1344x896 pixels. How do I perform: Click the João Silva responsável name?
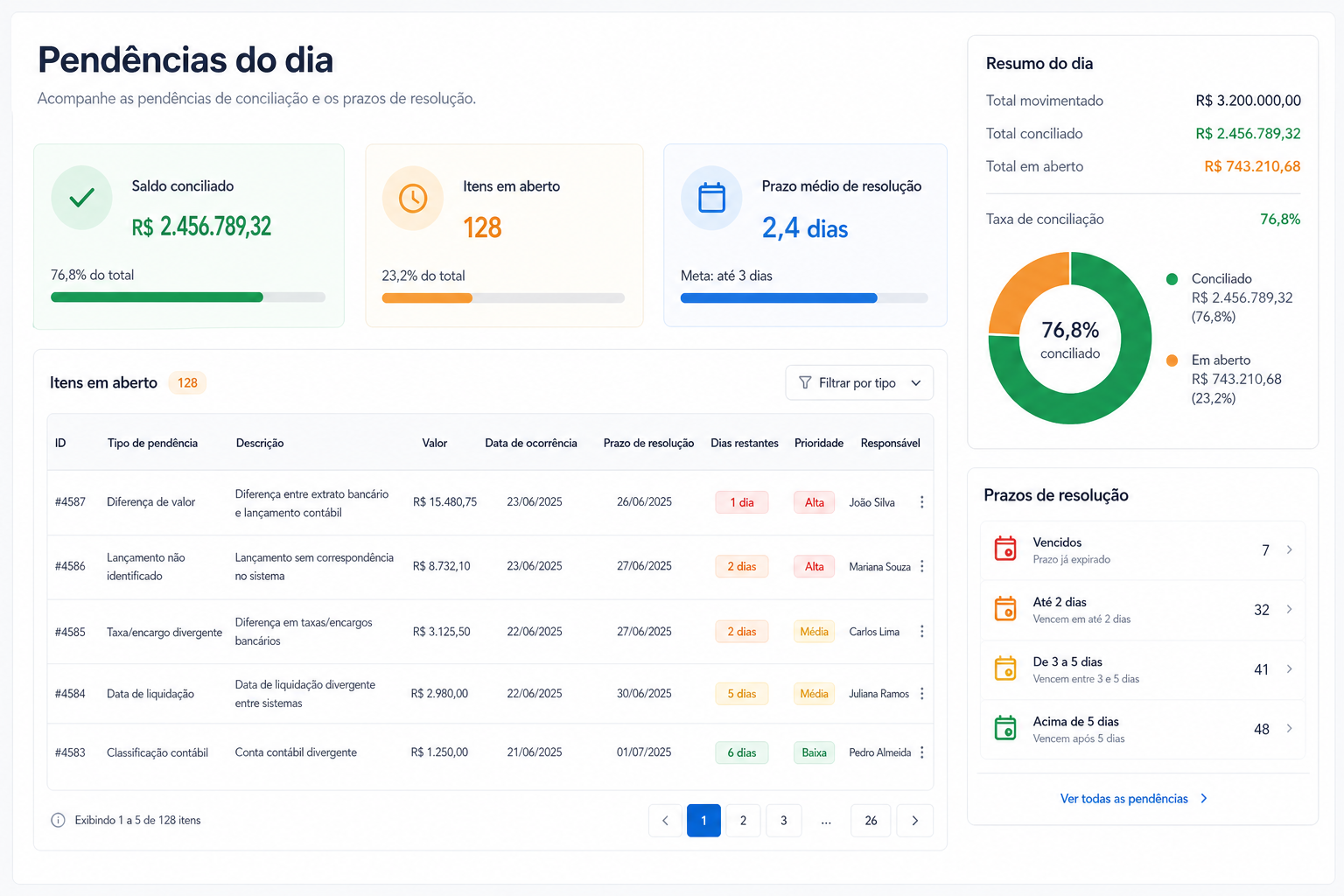pyautogui.click(x=871, y=502)
